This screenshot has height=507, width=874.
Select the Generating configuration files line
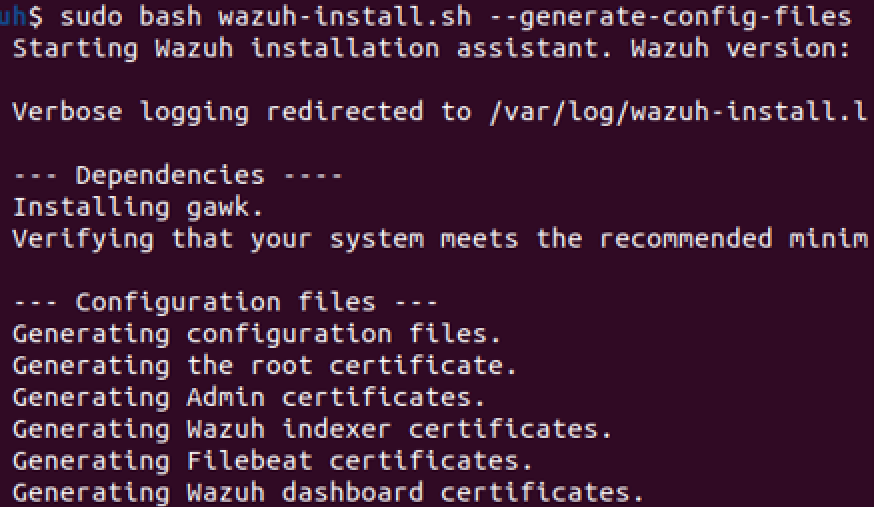[257, 334]
